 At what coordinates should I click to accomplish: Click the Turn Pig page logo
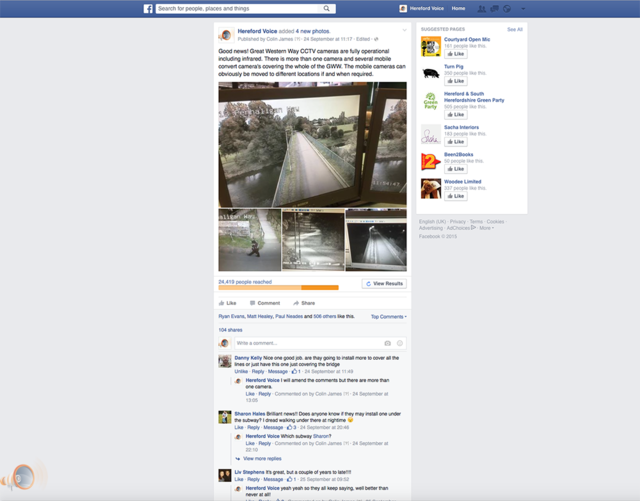[431, 73]
